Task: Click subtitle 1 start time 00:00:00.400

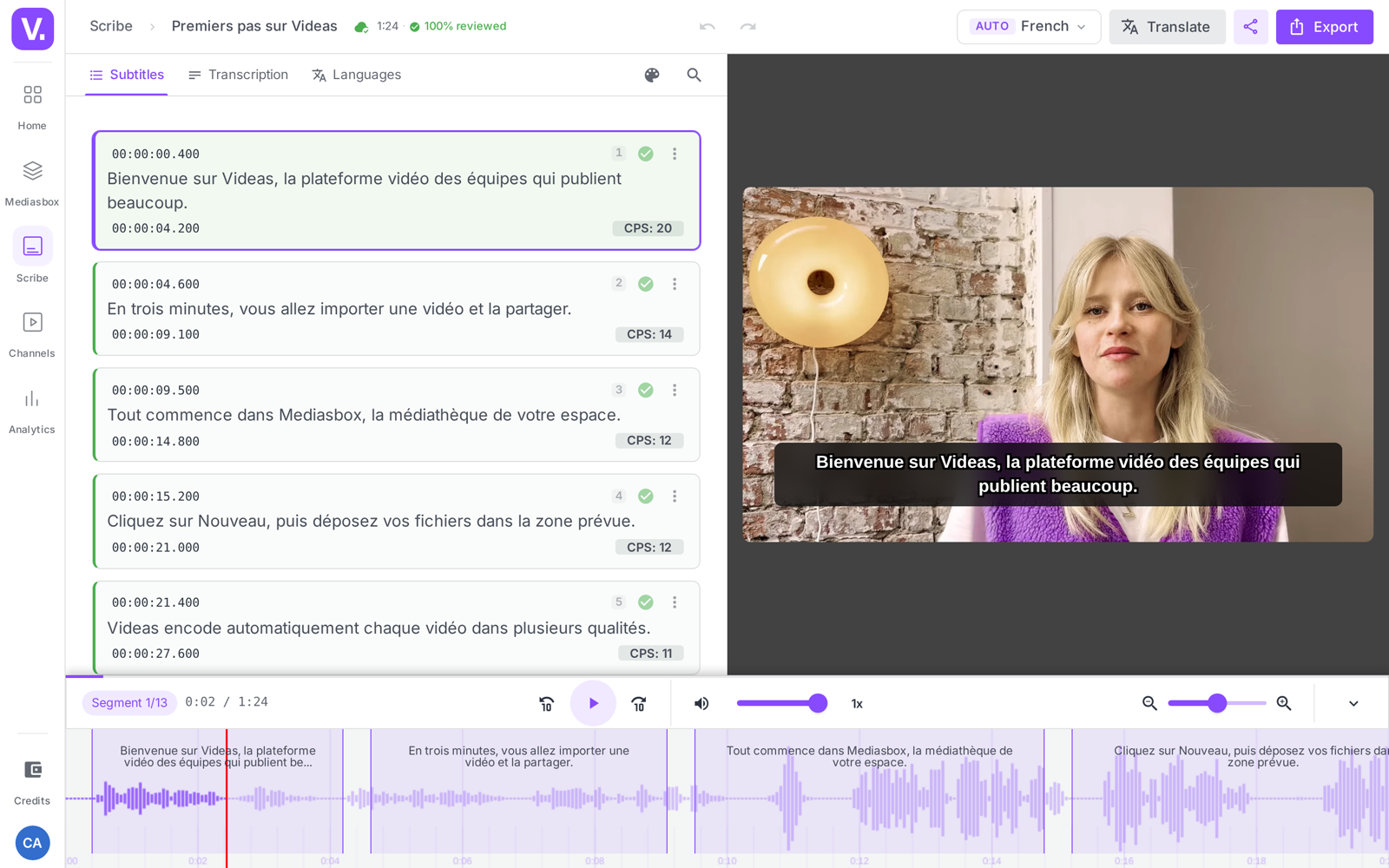Action: (155, 154)
